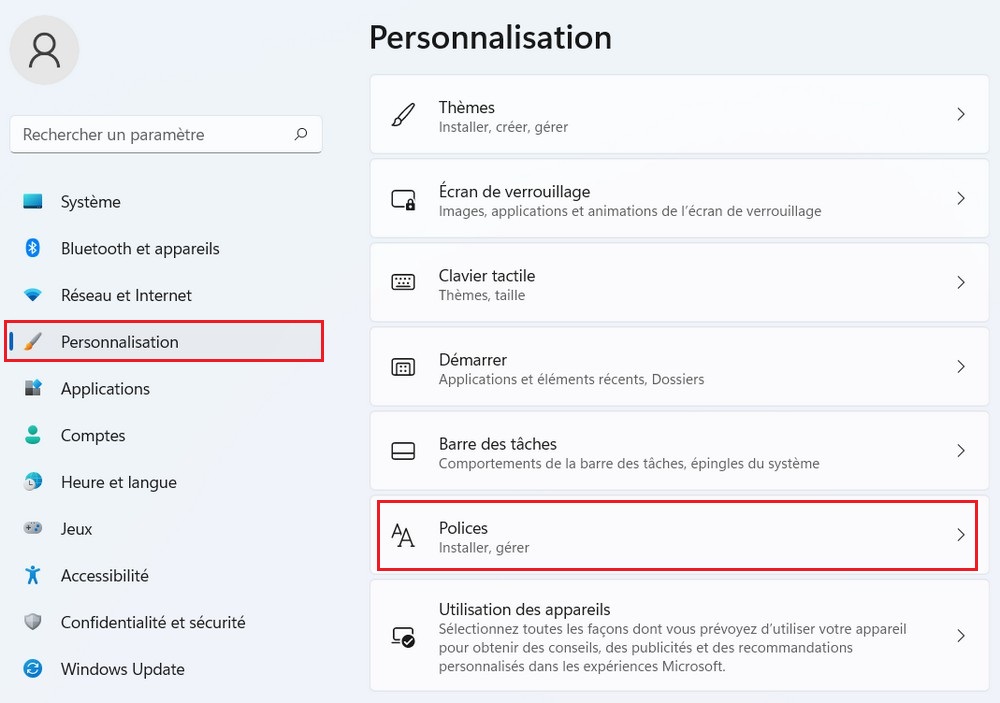Click the Confidentialité et sécurité shield icon
Screen dimensions: 1000x703
pos(33,622)
